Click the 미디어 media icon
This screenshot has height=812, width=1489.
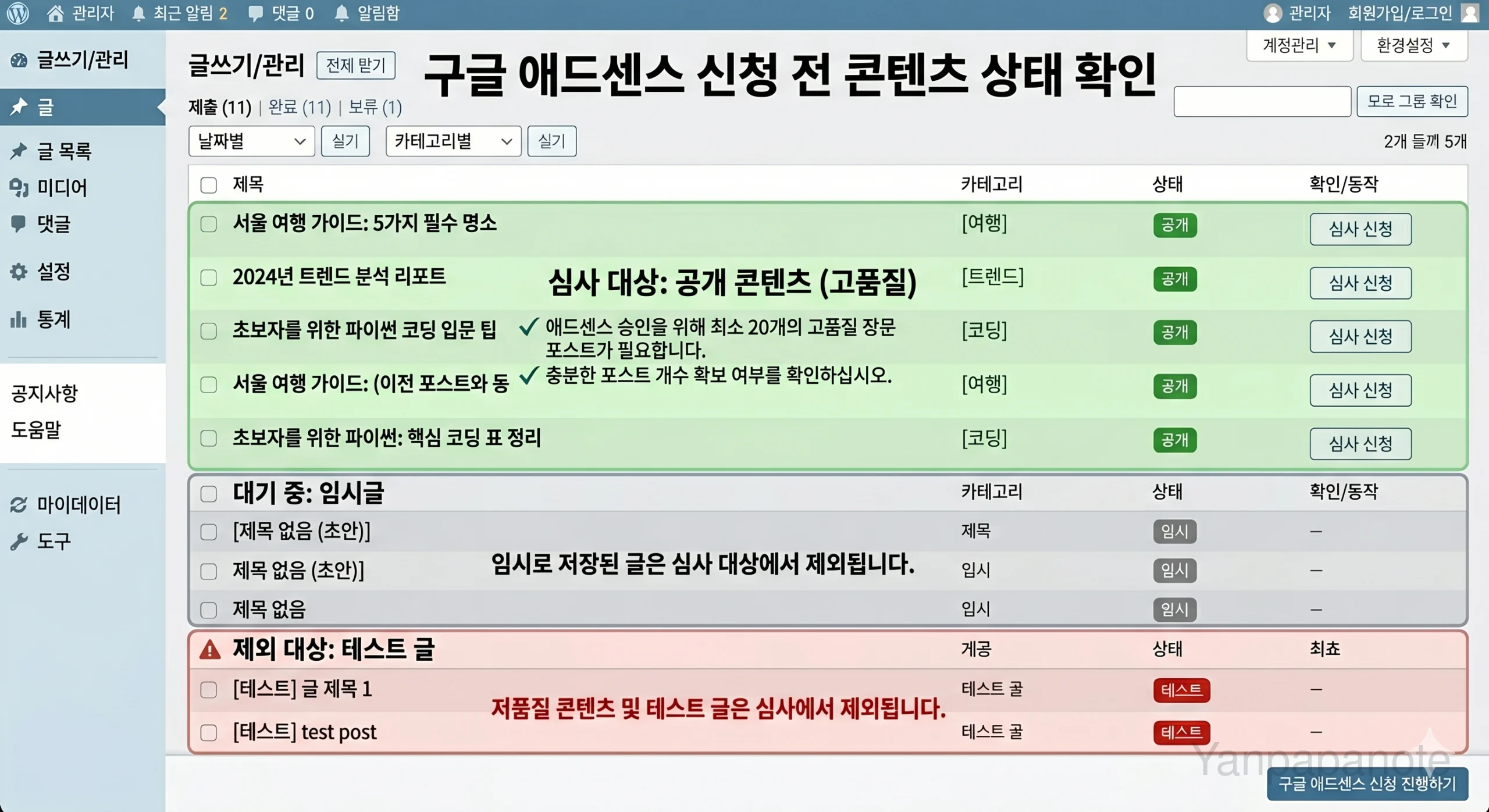(19, 188)
